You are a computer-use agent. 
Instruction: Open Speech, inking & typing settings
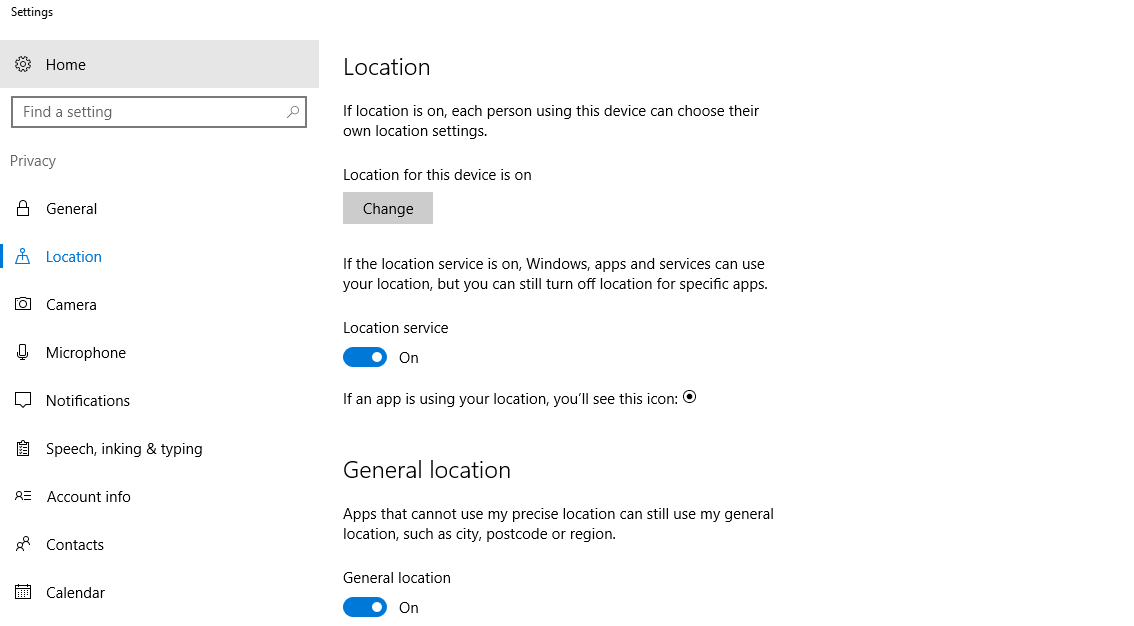click(159, 448)
